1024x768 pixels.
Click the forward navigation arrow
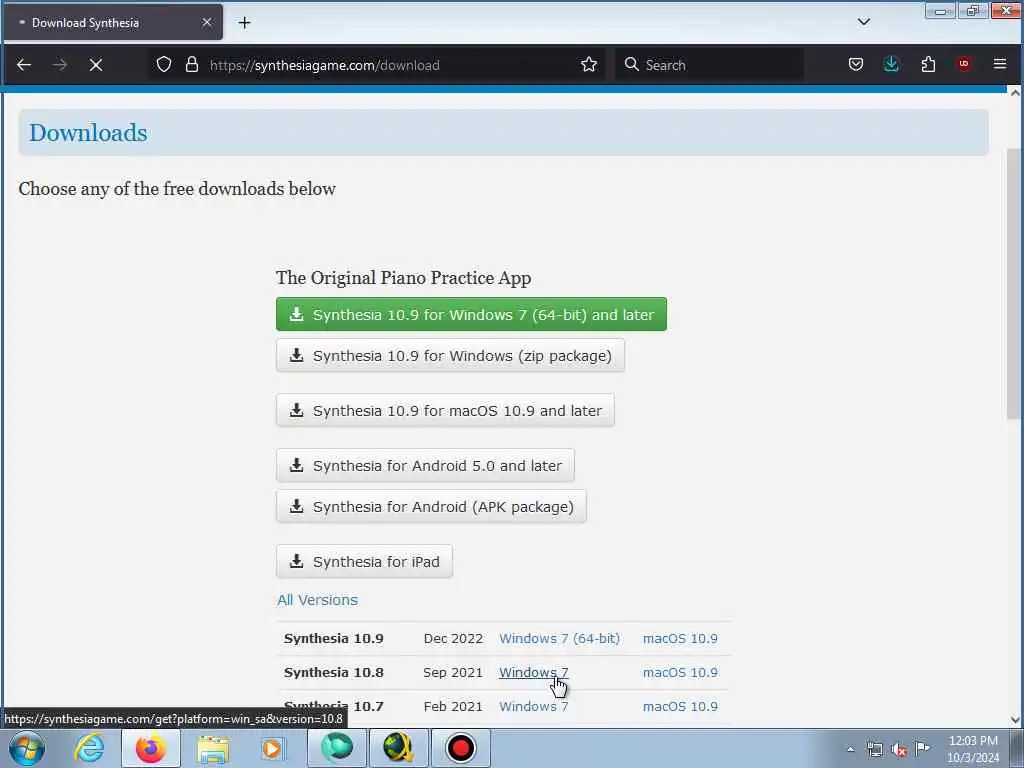[59, 65]
